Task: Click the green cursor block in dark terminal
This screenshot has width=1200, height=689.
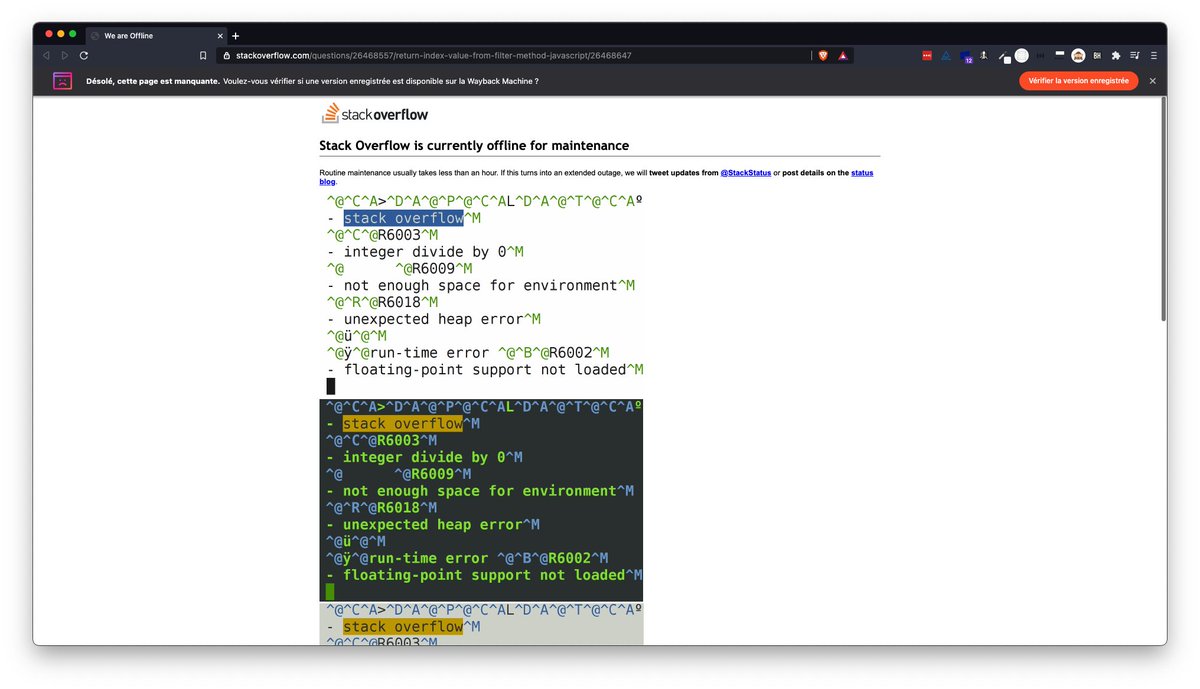Action: pyautogui.click(x=330, y=592)
